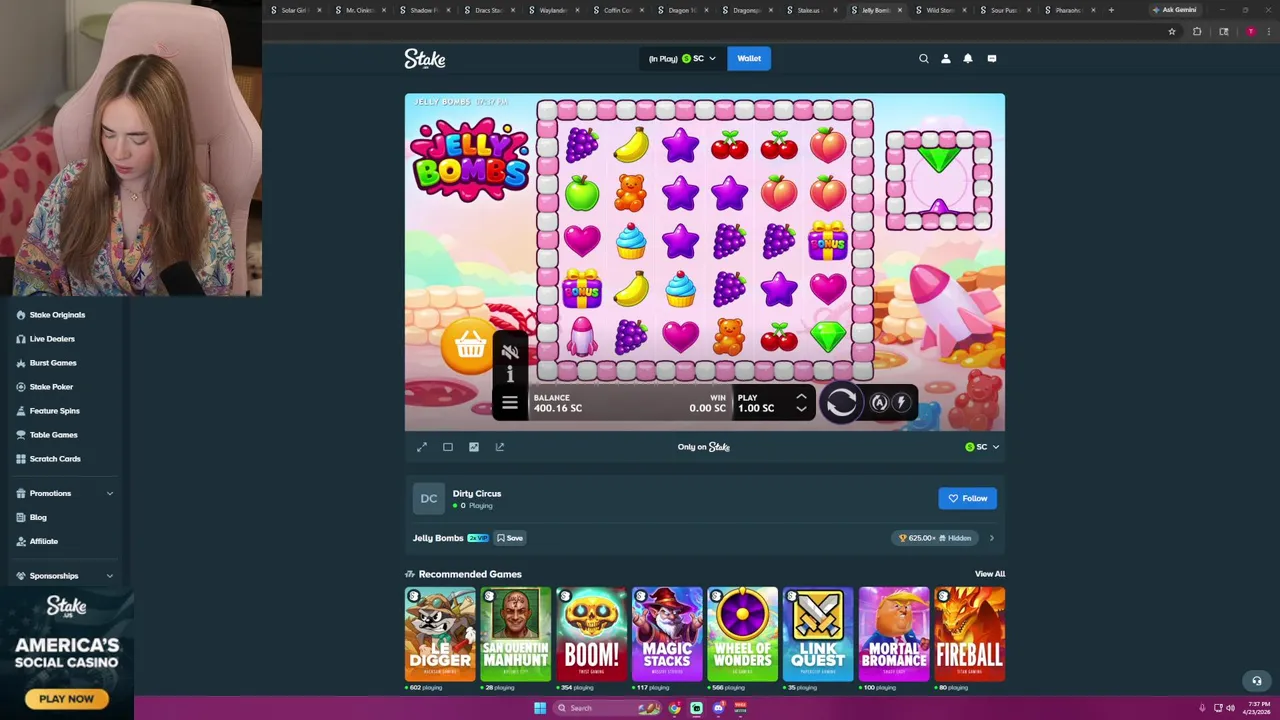This screenshot has height=720, width=1280.
Task: Pop out the game window
Action: tap(500, 447)
